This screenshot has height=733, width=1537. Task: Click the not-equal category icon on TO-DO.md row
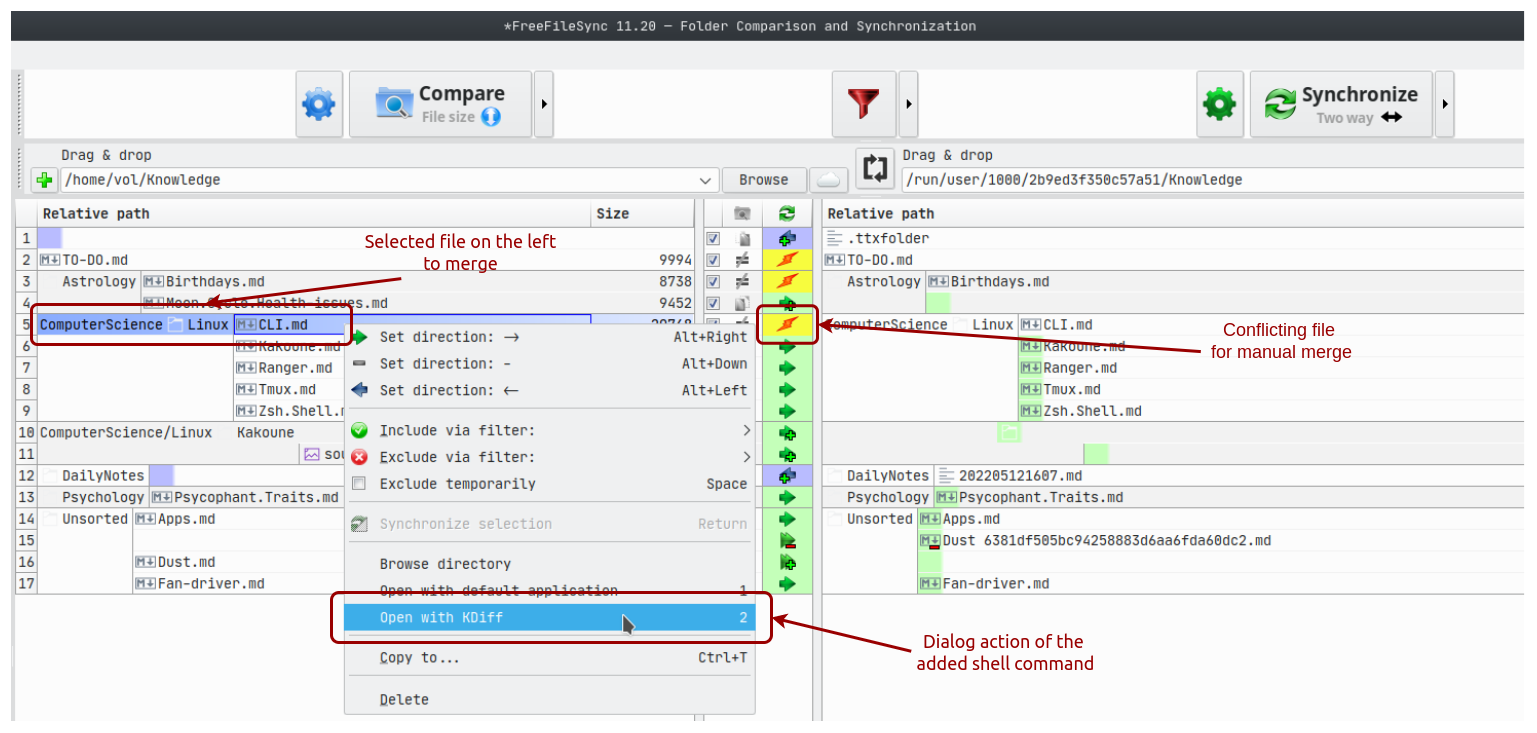742,260
